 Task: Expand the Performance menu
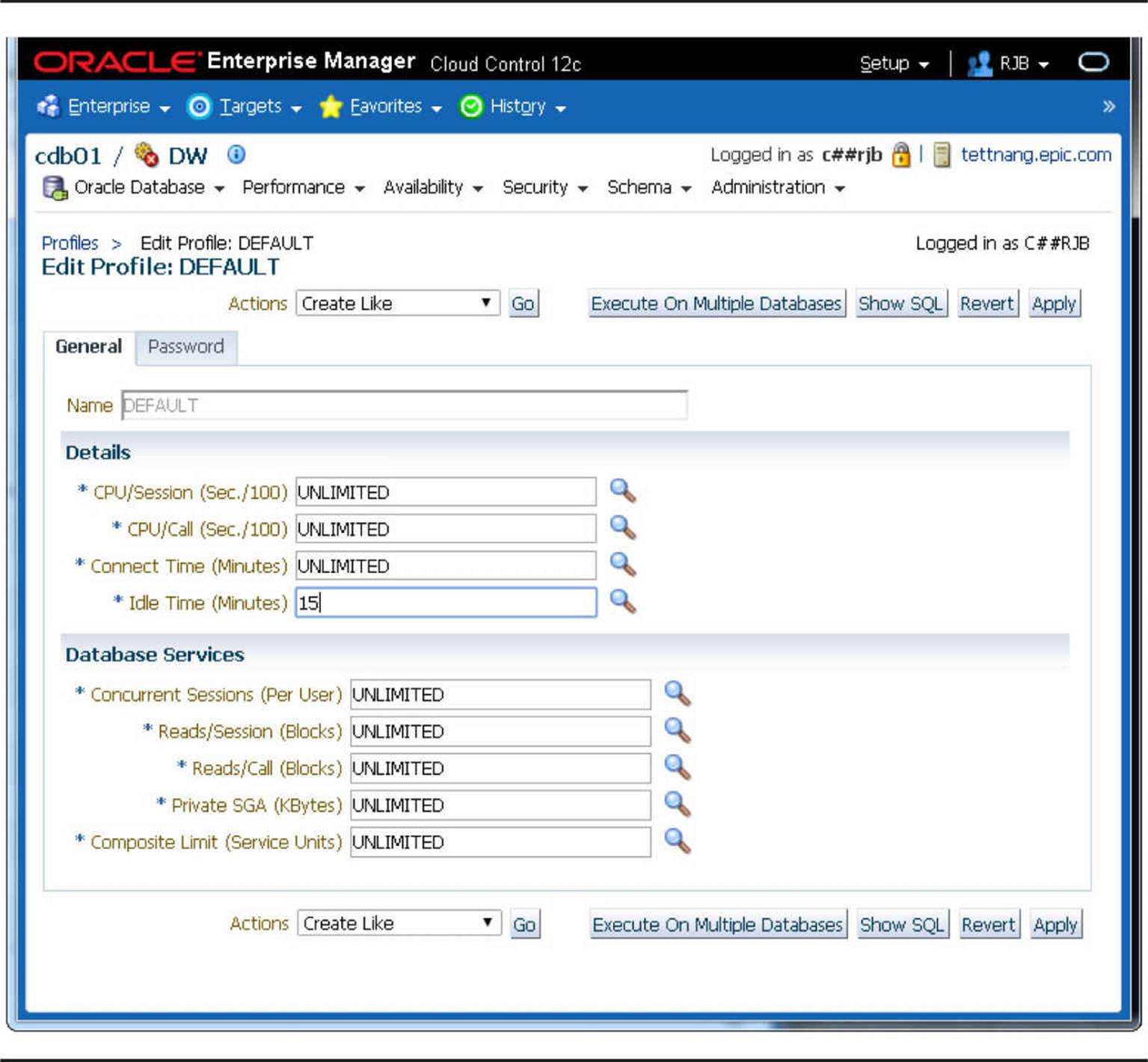pyautogui.click(x=303, y=187)
